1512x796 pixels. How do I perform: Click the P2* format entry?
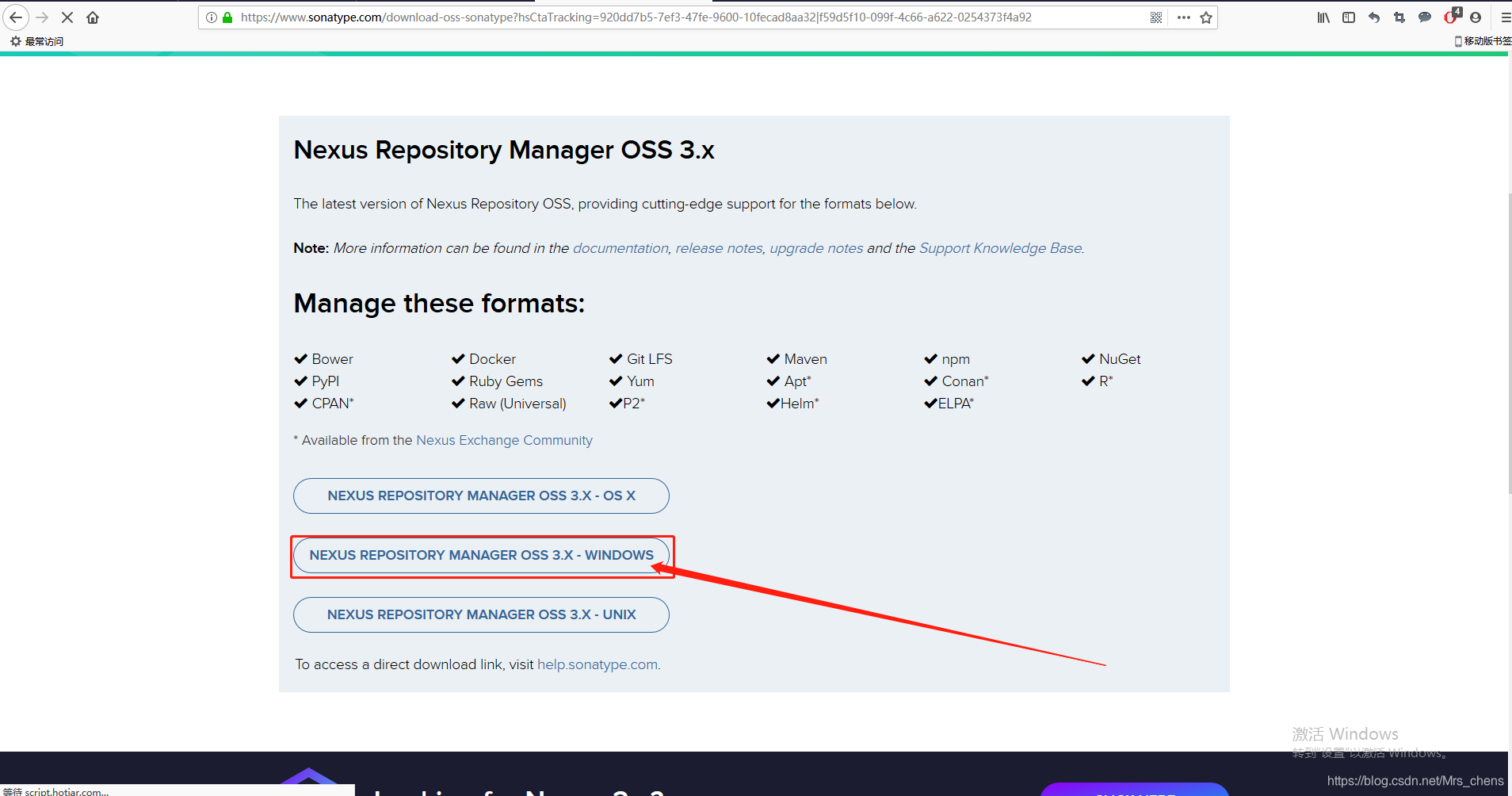[627, 404]
